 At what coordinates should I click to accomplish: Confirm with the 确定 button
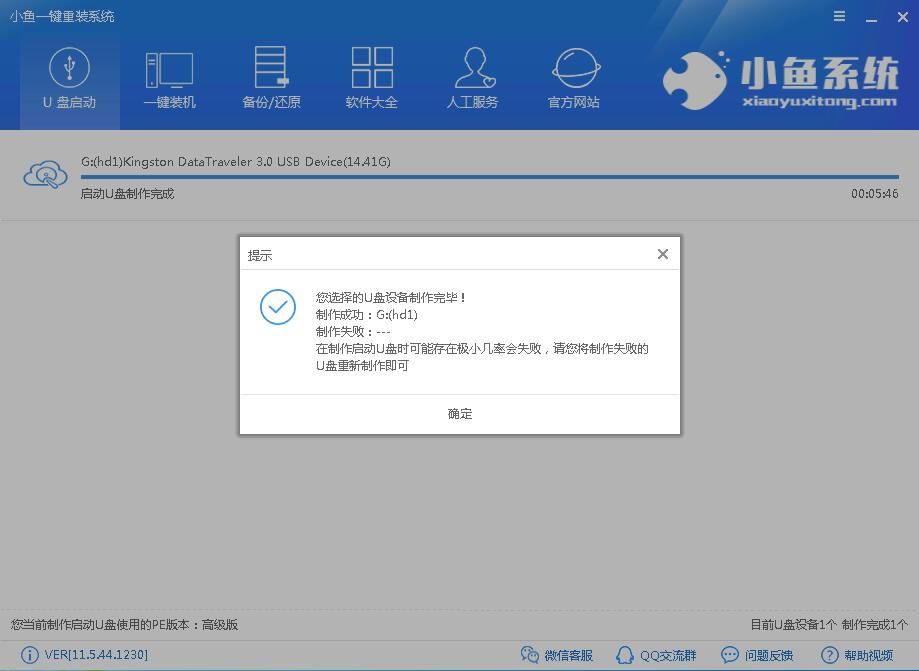click(459, 413)
